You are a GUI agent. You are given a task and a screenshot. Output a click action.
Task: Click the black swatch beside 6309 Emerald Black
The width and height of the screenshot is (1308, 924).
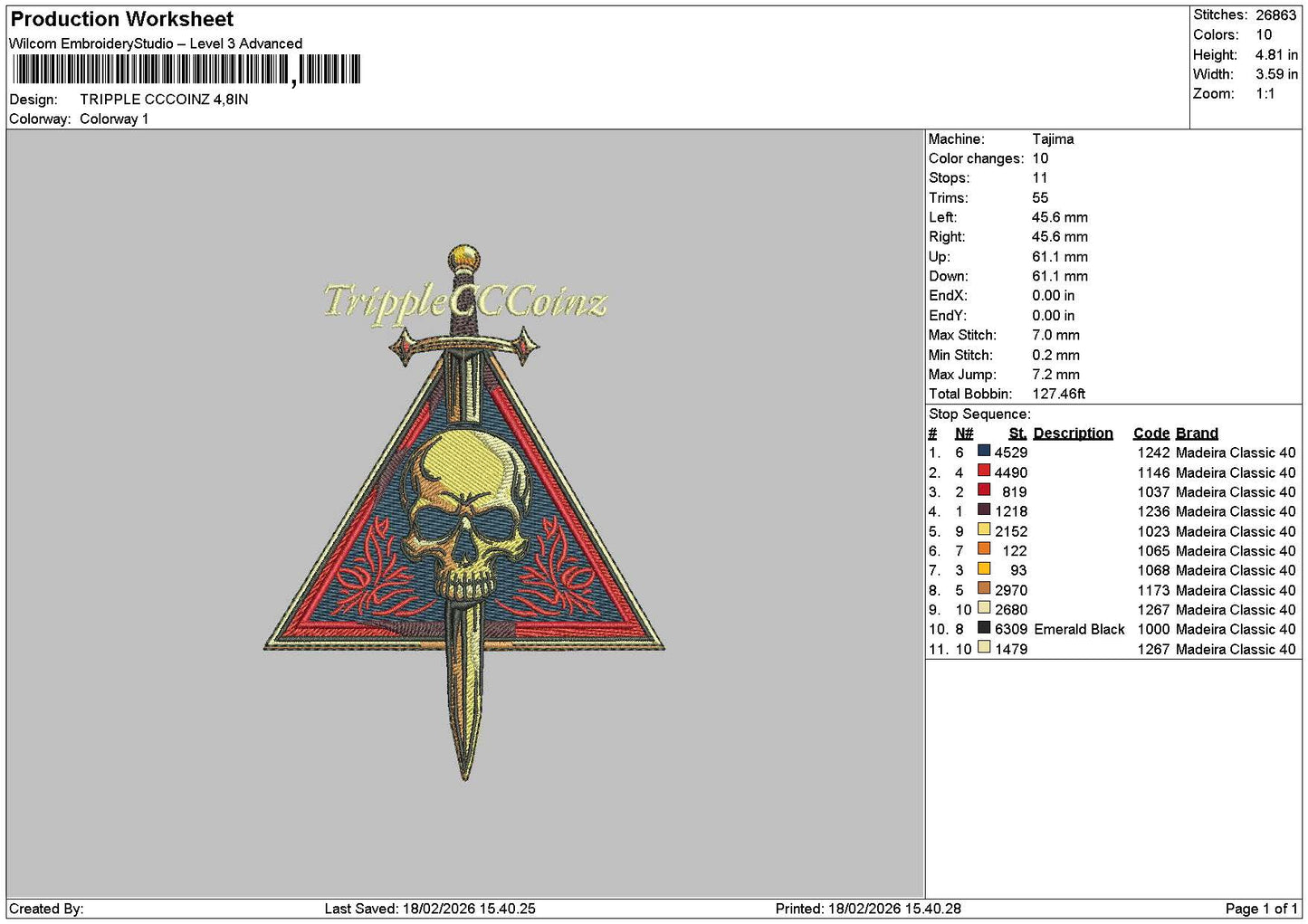pyautogui.click(x=984, y=627)
